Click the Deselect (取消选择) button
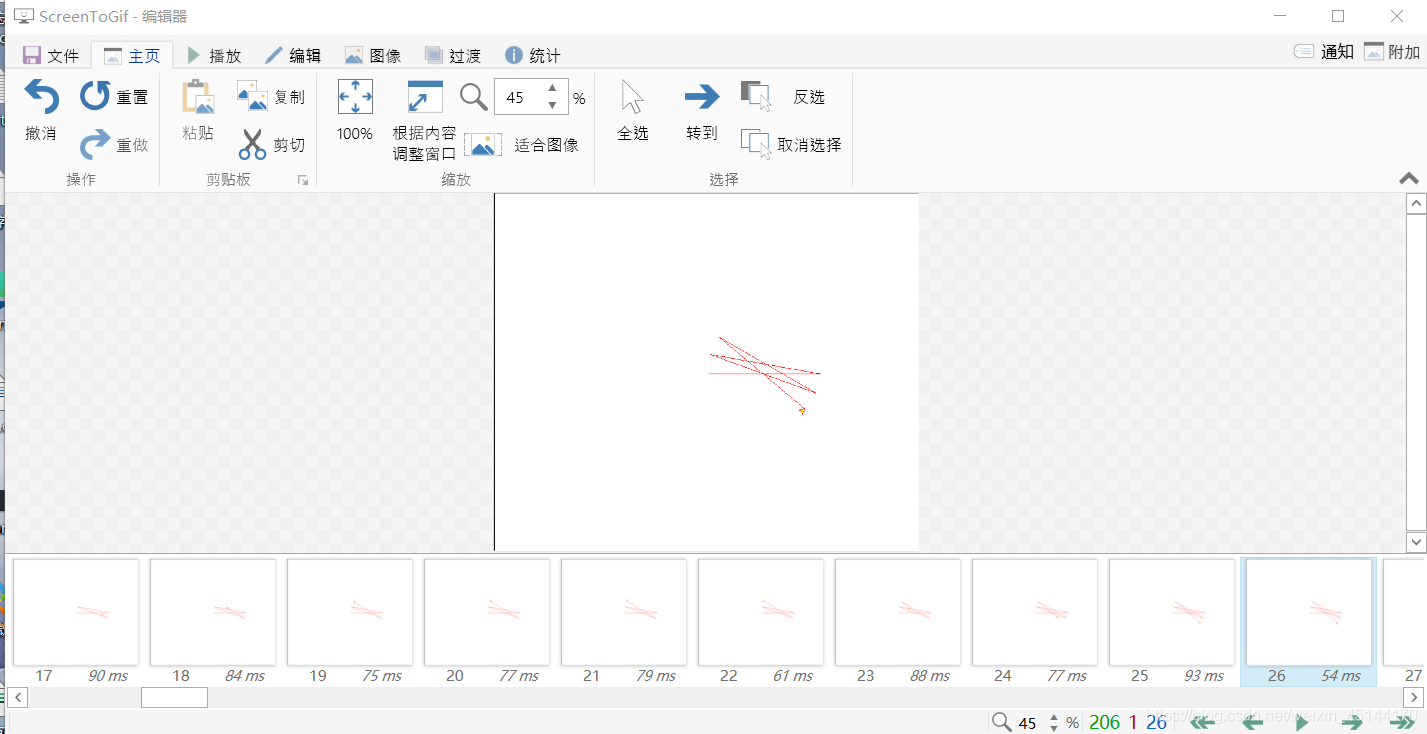Screen dimensions: 1427x734 coord(790,142)
